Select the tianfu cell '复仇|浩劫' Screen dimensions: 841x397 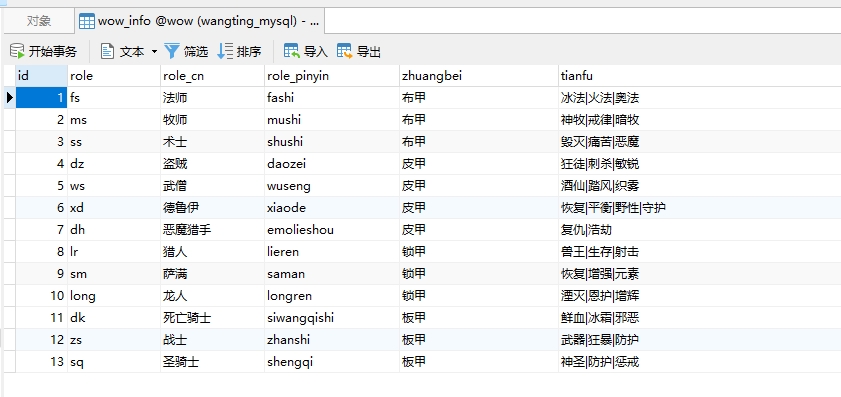699,230
